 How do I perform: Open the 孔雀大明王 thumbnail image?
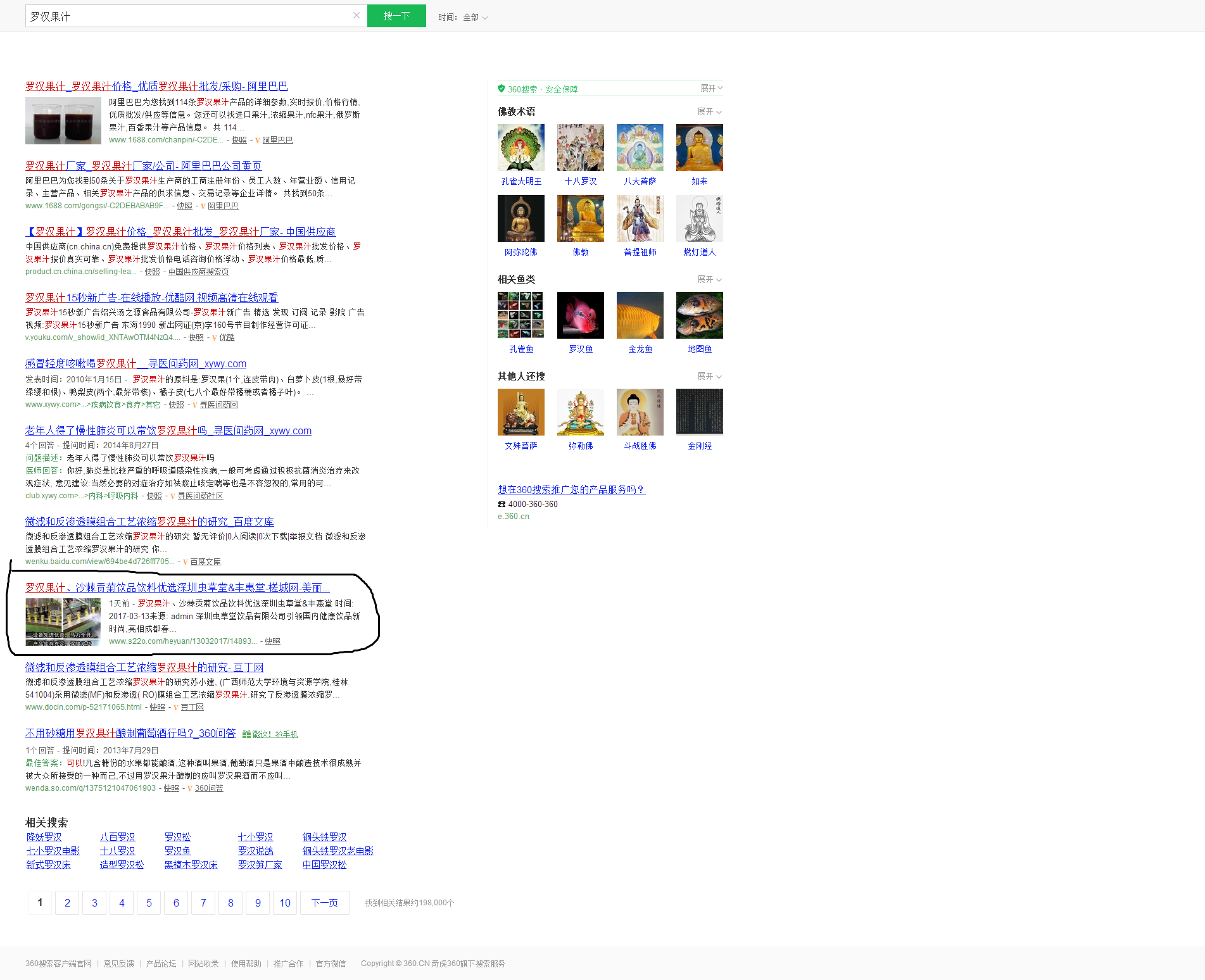point(521,148)
